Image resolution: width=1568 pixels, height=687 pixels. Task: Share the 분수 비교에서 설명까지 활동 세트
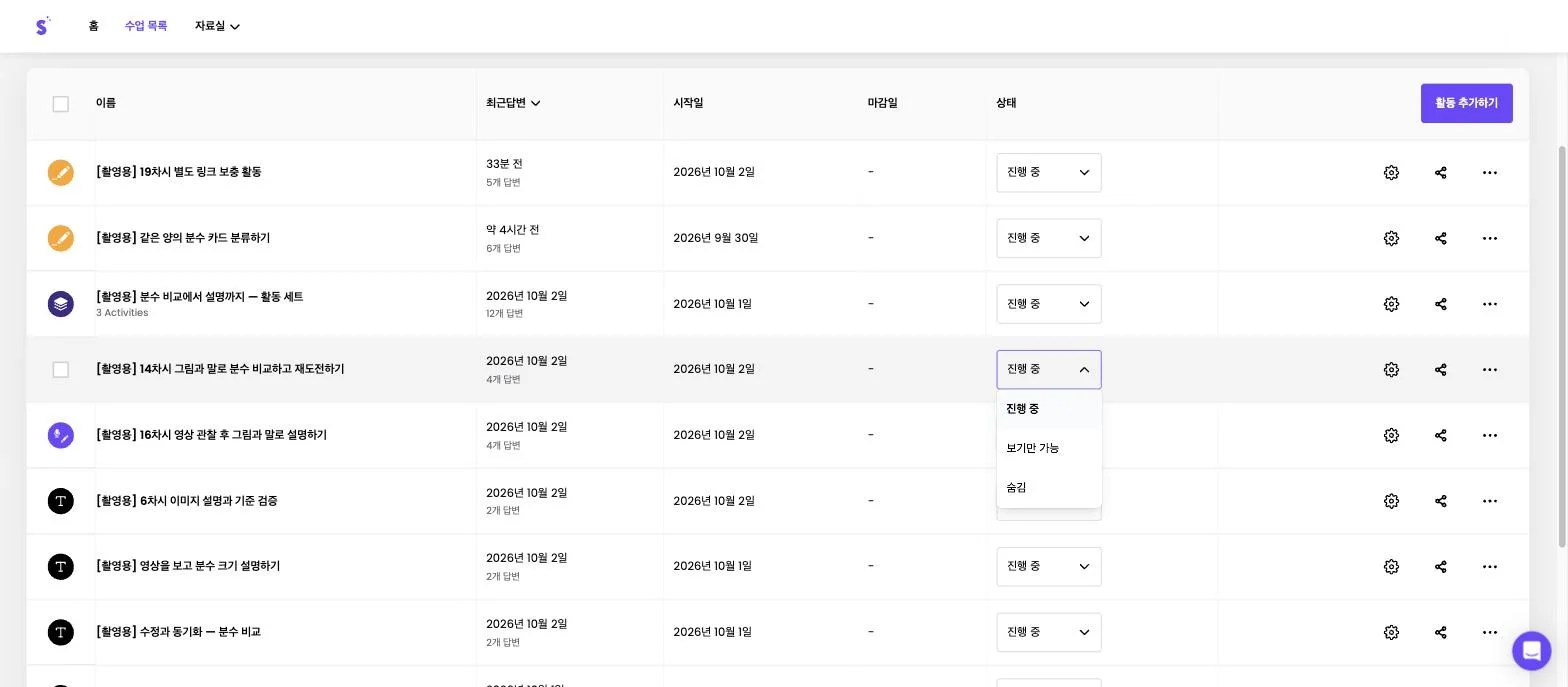[1441, 304]
